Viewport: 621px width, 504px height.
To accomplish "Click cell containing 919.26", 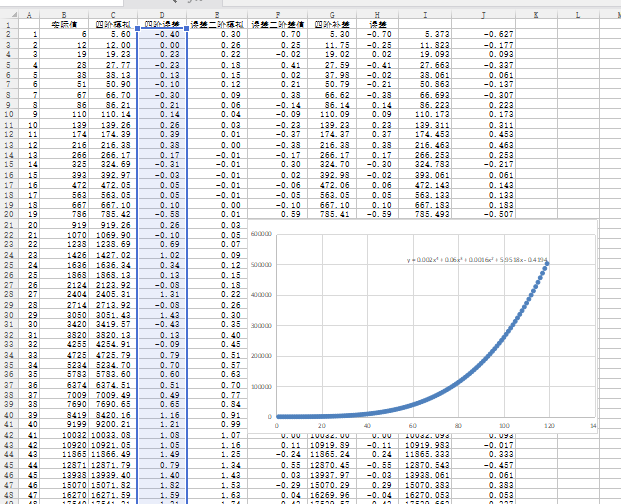I will point(113,225).
